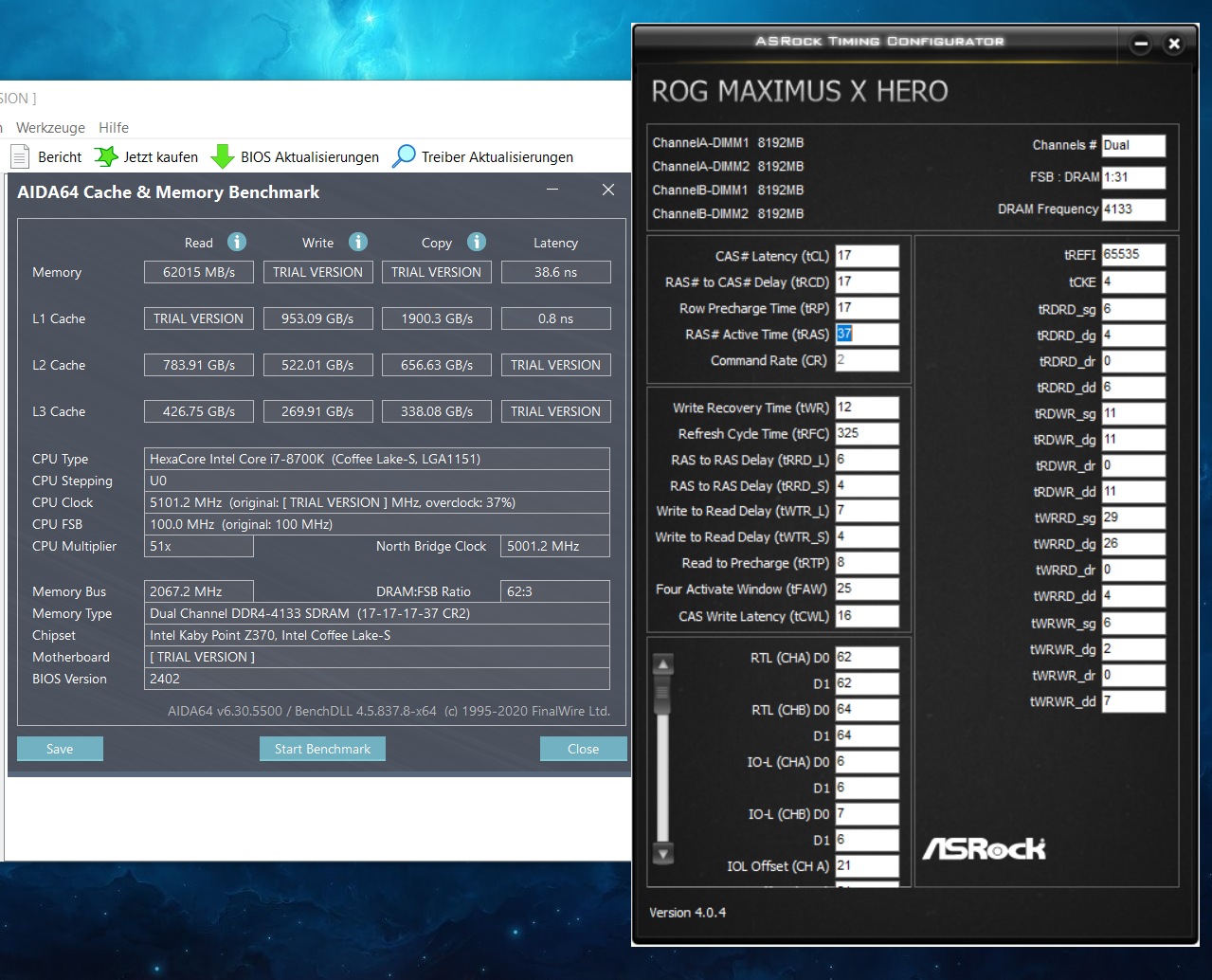Screen dimensions: 1212x980
Task: Click the tRRD_L value field
Action: [x=867, y=460]
